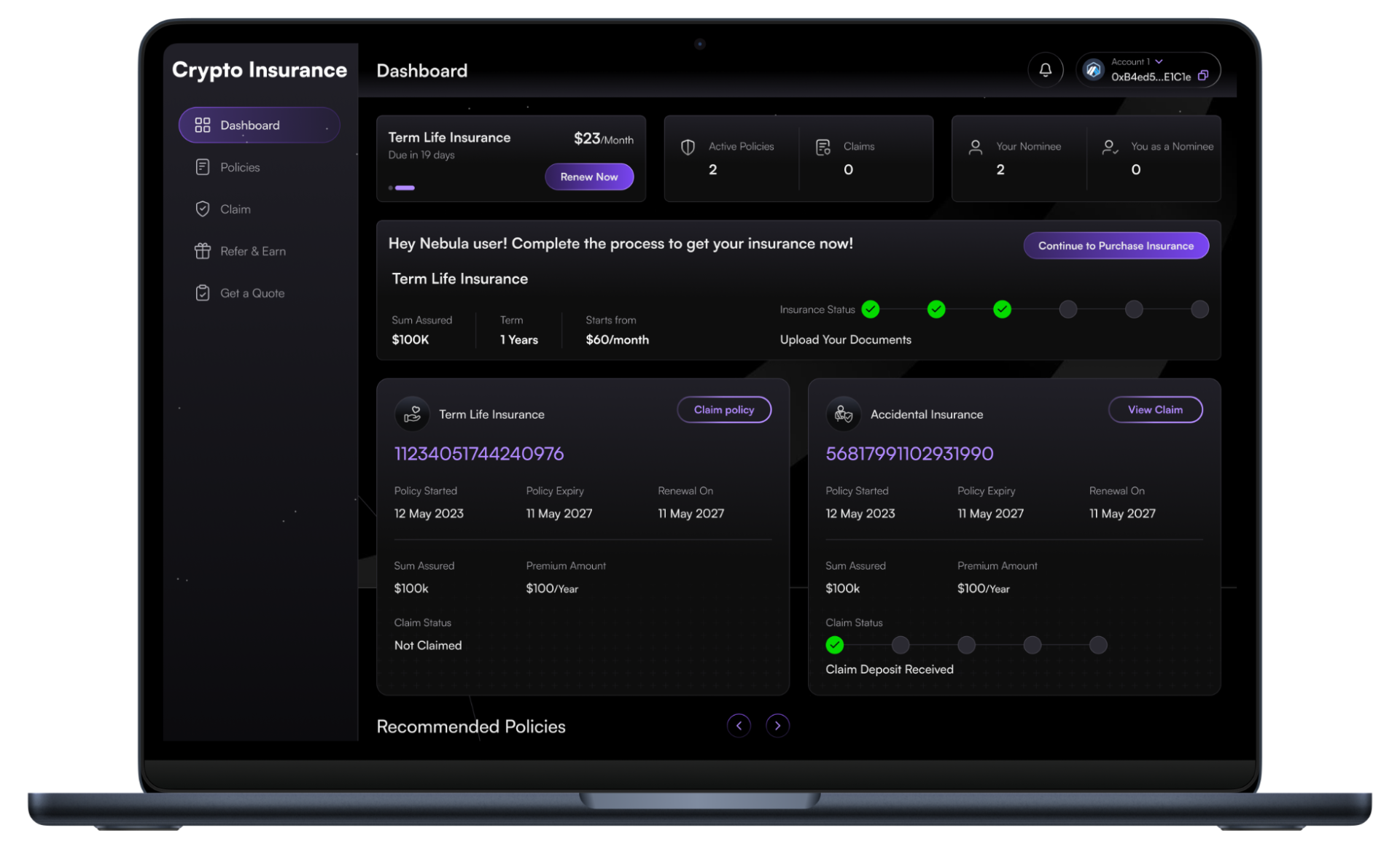Go to previous recommended policies with left arrow

(x=739, y=725)
